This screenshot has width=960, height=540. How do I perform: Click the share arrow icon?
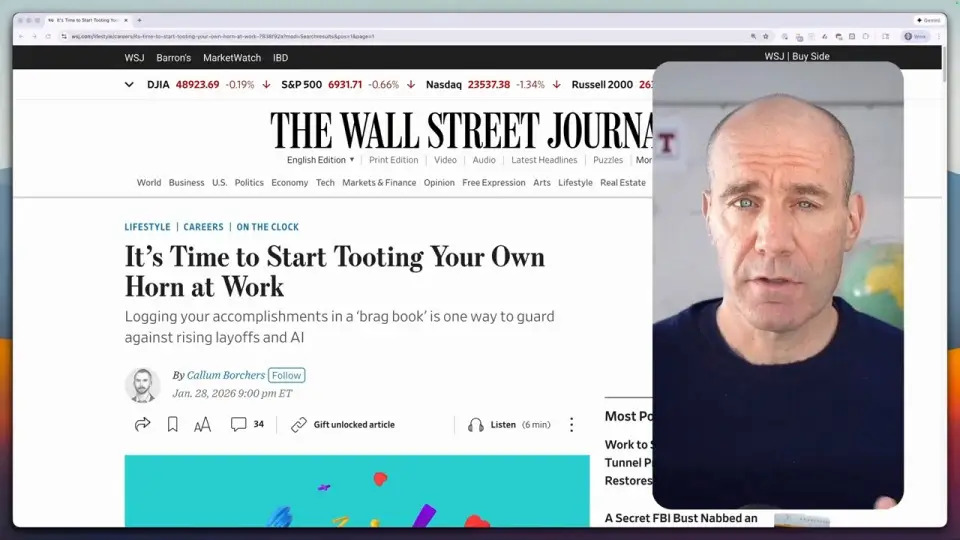coord(142,425)
